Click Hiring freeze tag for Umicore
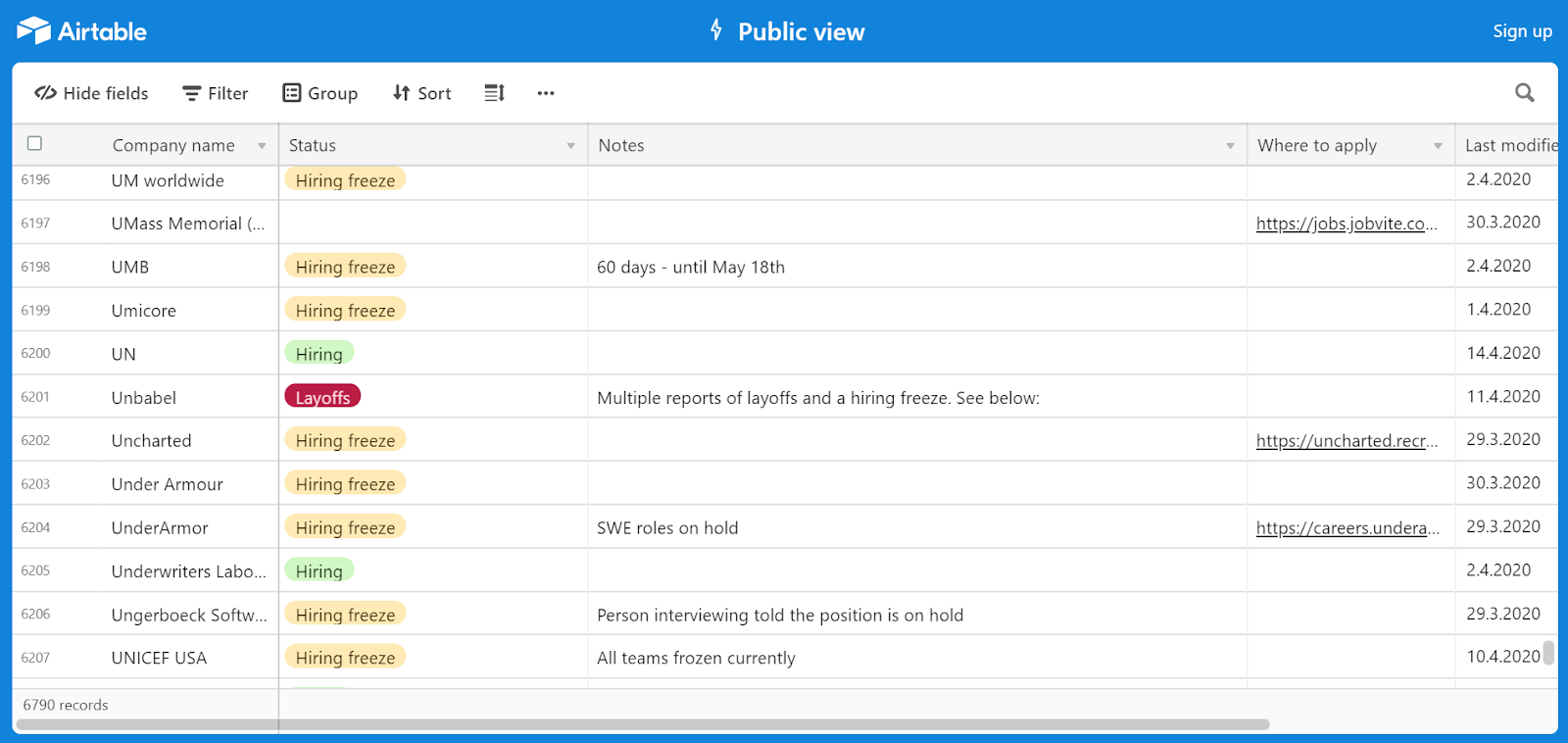1568x743 pixels. tap(345, 310)
